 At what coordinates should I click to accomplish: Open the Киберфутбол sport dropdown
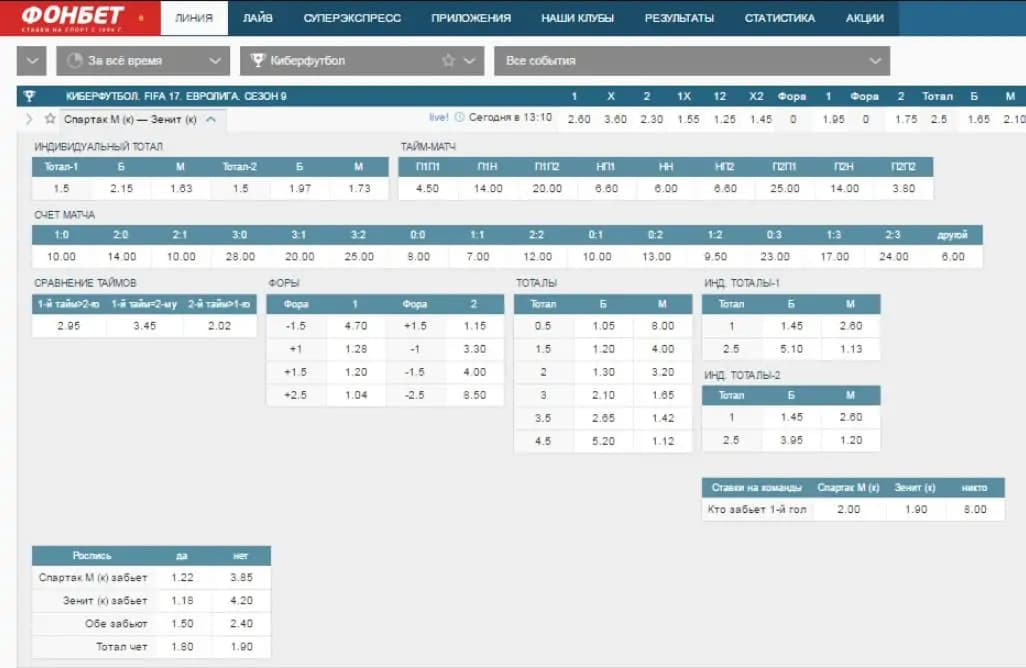362,61
